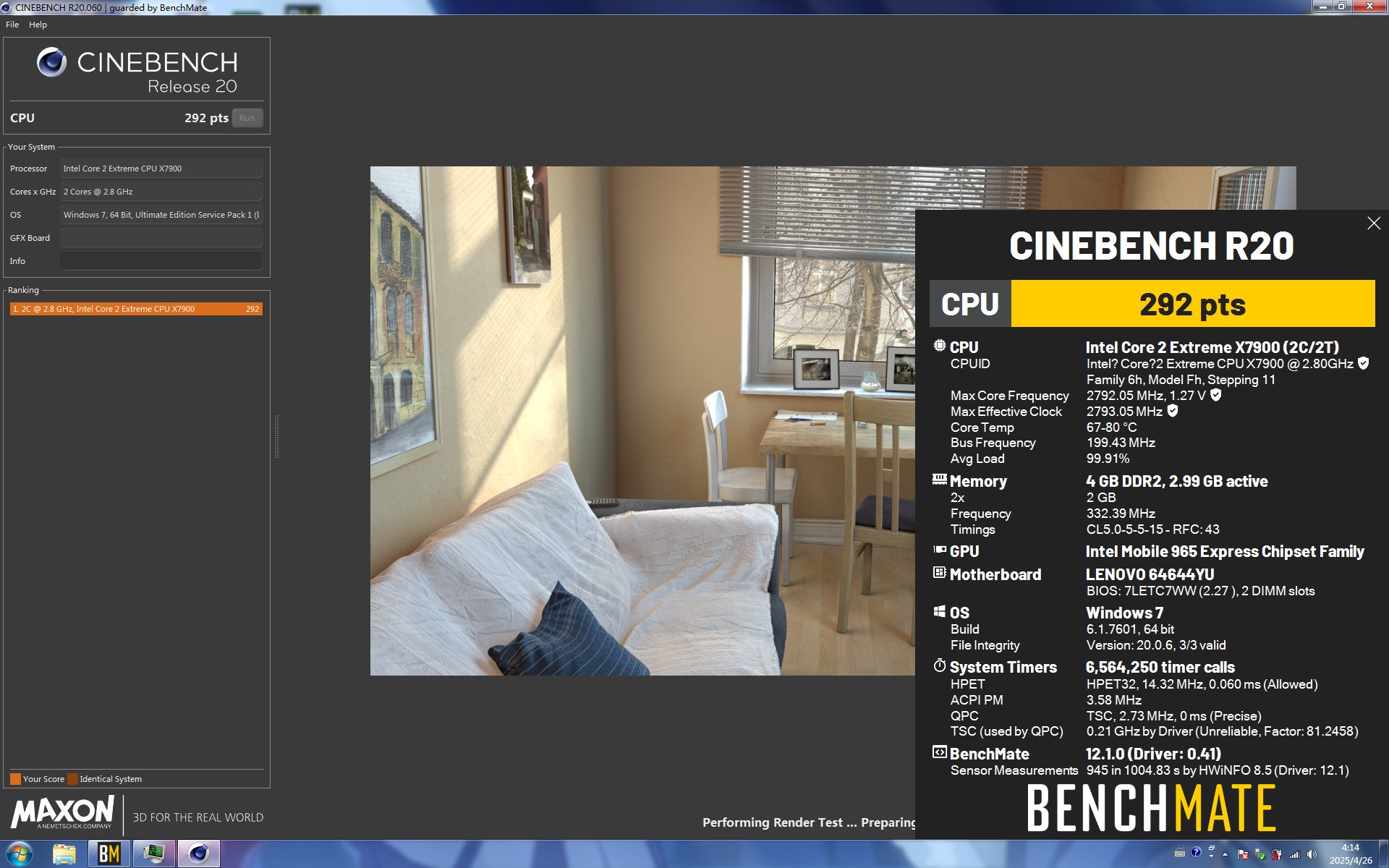Click the Timings value CL5.0-5-5-15
The height and width of the screenshot is (868, 1389).
[1152, 529]
